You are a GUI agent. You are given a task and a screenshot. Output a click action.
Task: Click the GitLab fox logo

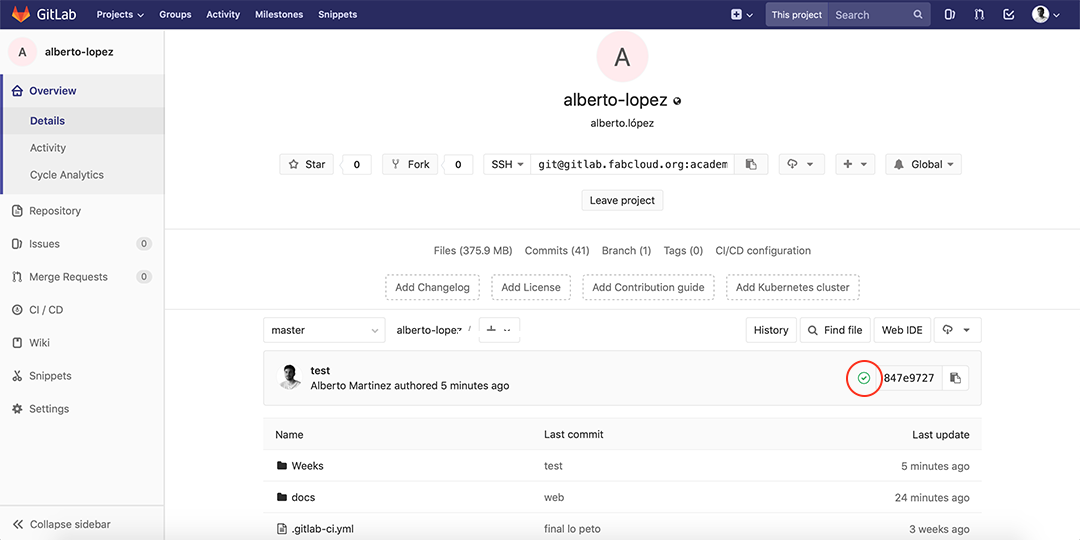click(x=21, y=15)
